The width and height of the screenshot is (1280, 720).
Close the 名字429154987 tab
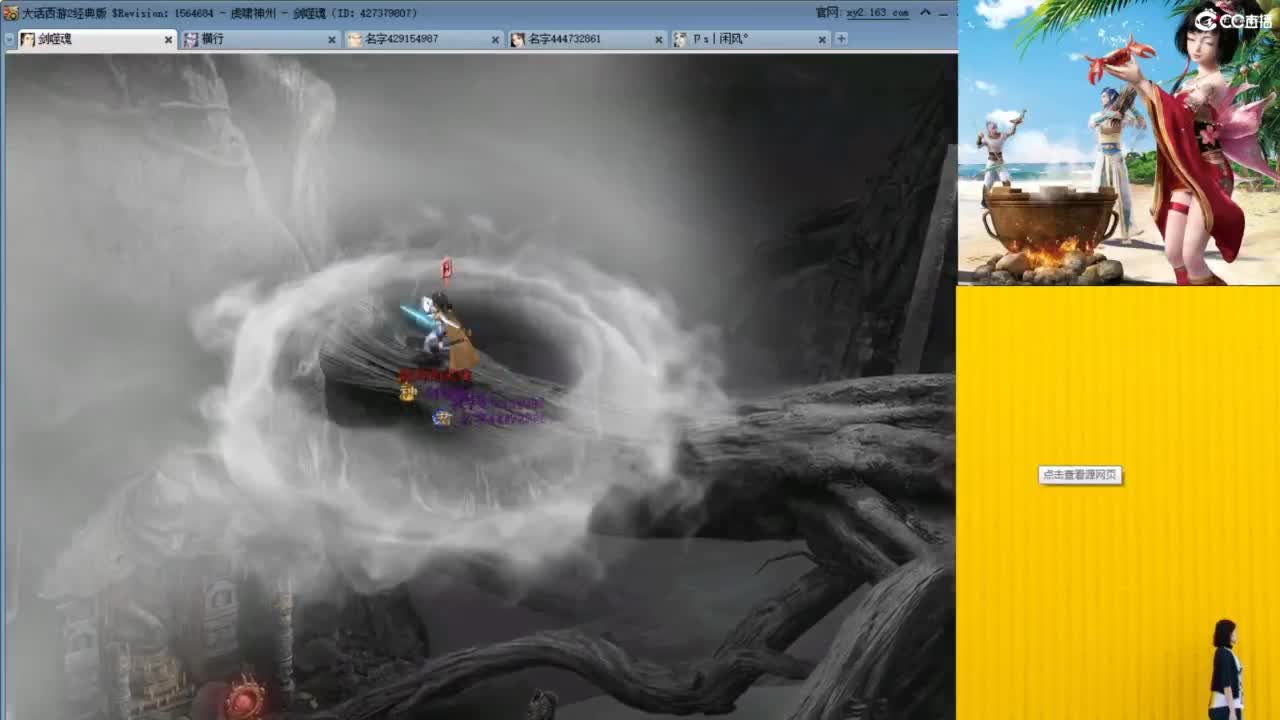pos(495,40)
